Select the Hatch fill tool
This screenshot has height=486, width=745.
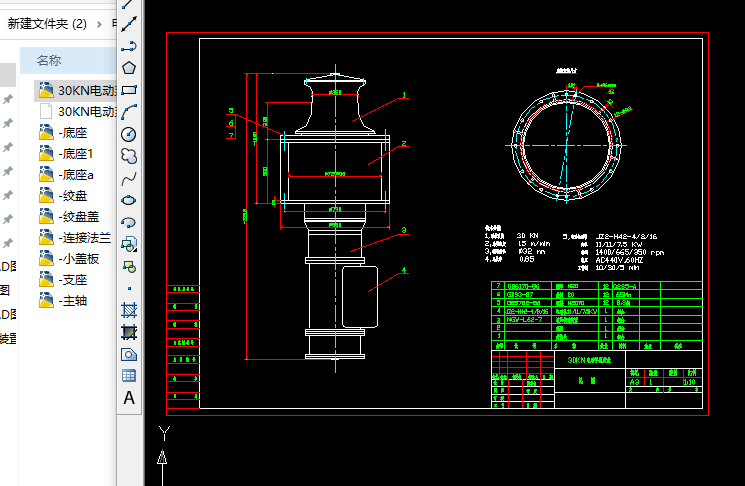[129, 310]
